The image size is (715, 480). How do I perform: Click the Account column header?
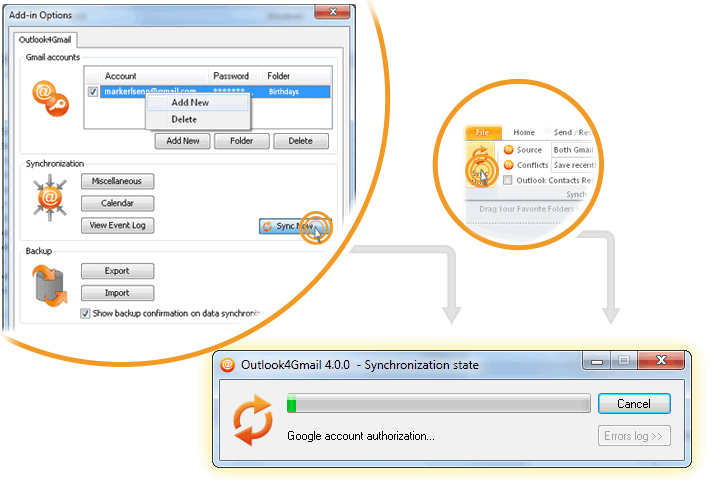pyautogui.click(x=154, y=76)
